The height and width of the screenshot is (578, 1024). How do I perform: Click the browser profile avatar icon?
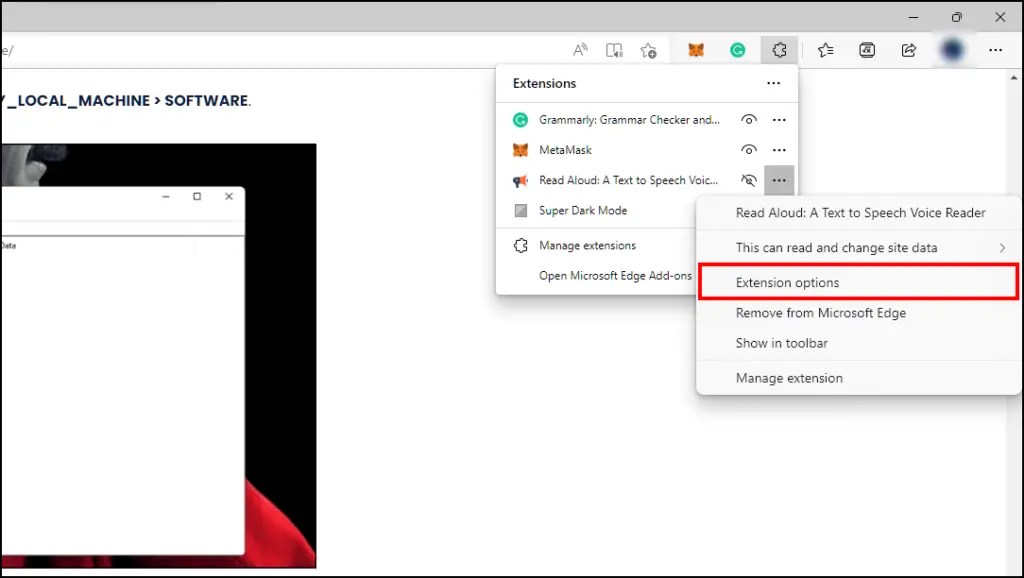click(x=951, y=49)
